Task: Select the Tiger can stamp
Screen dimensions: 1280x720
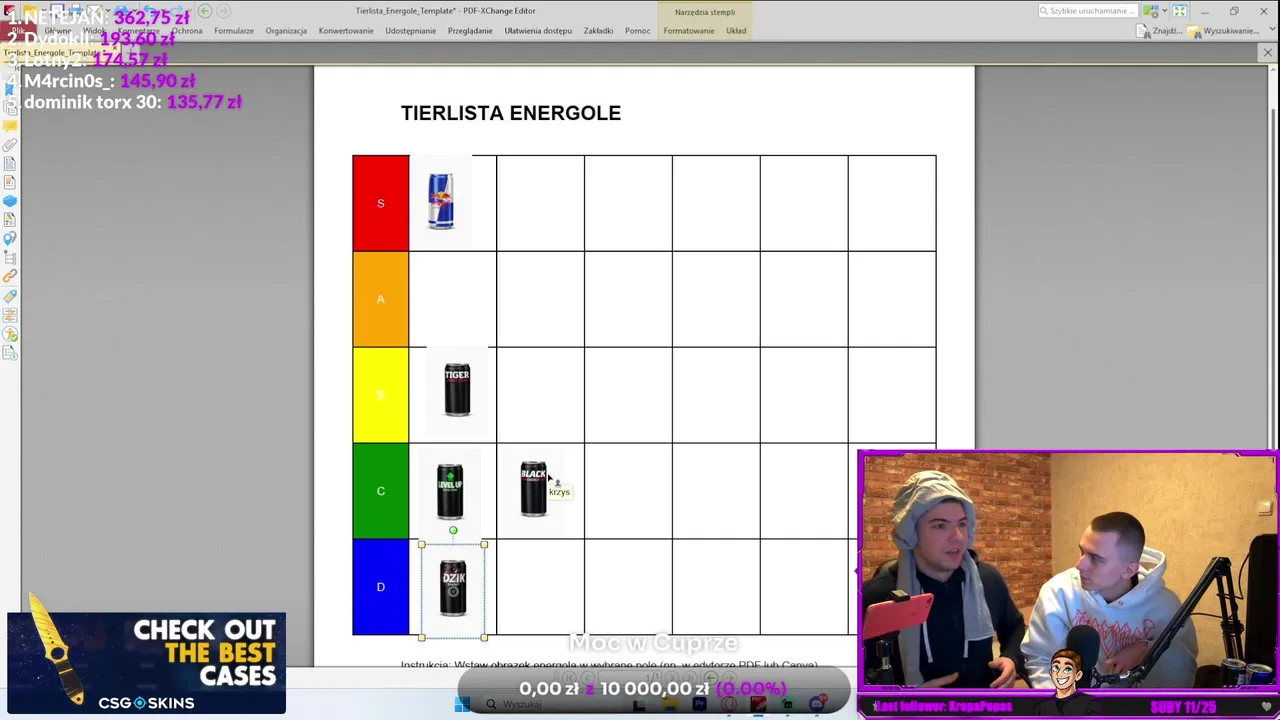Action: [x=457, y=389]
